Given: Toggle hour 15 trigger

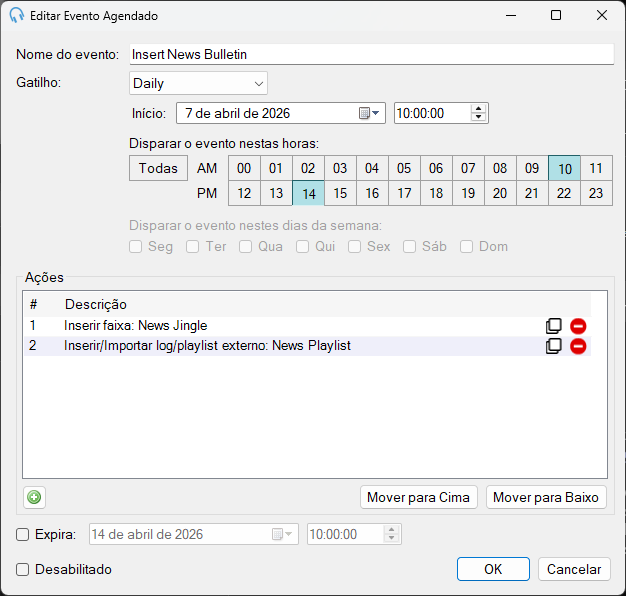Looking at the screenshot, I should 340,193.
